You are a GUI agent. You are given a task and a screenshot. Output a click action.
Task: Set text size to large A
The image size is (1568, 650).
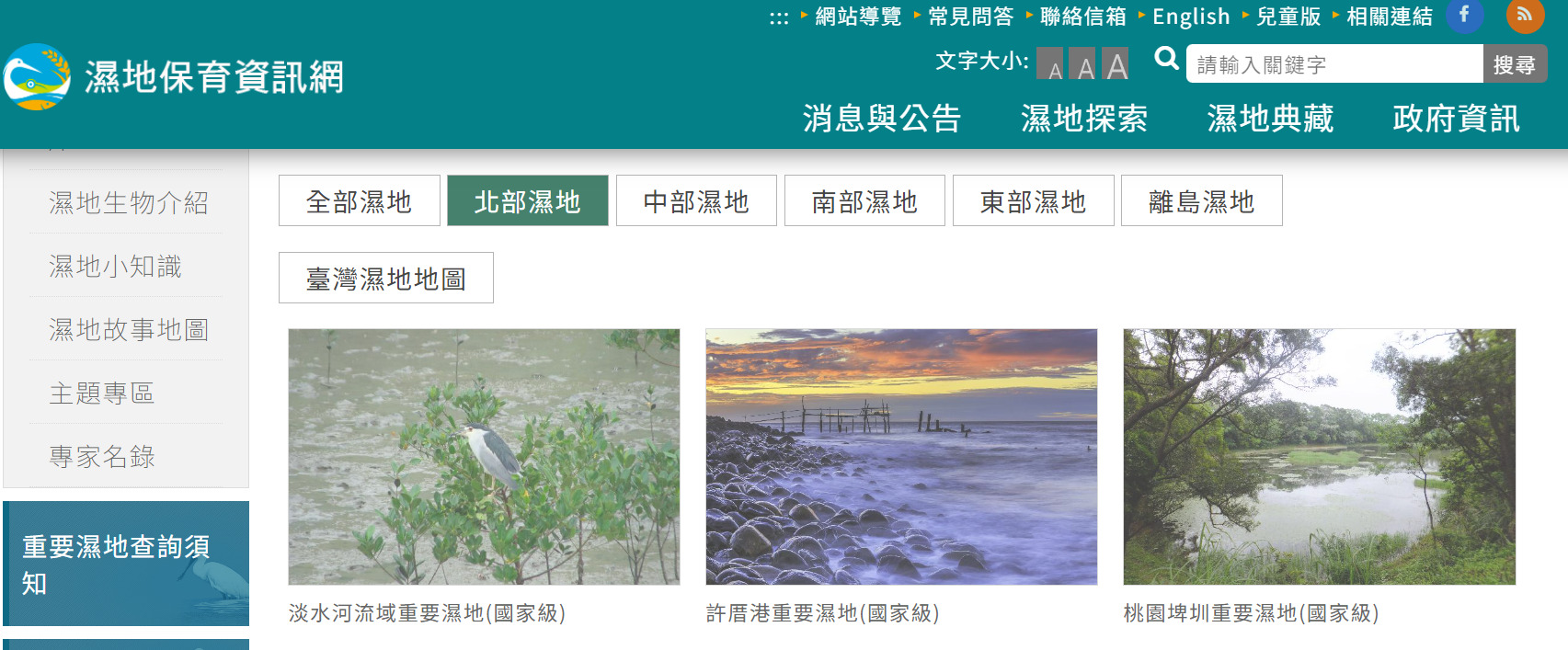(x=1116, y=64)
